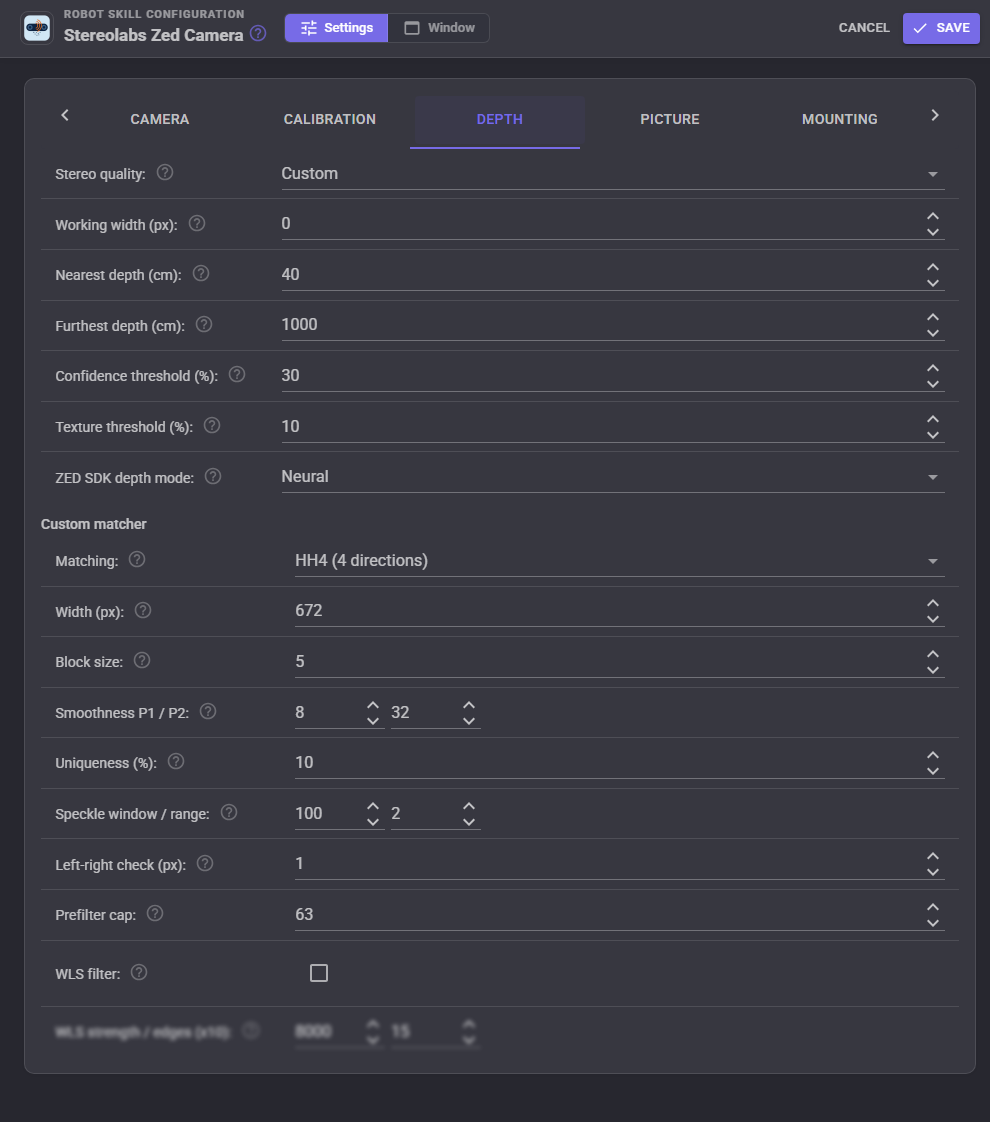View help for Texture threshold (%)
This screenshot has width=990, height=1122.
point(212,425)
